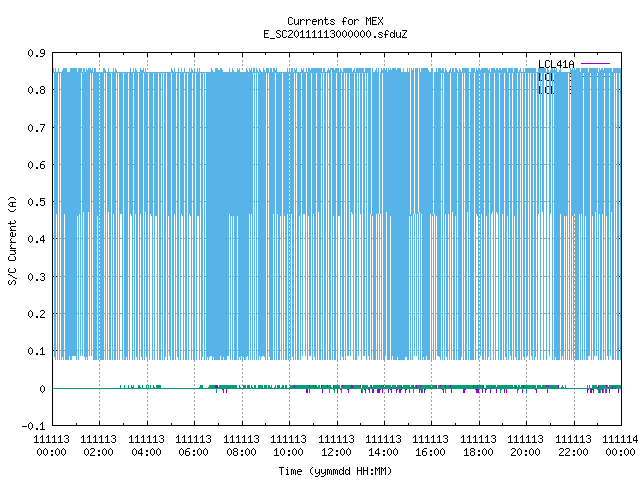Click the y-axis tick value 0
The image size is (640, 480).
coord(42,389)
